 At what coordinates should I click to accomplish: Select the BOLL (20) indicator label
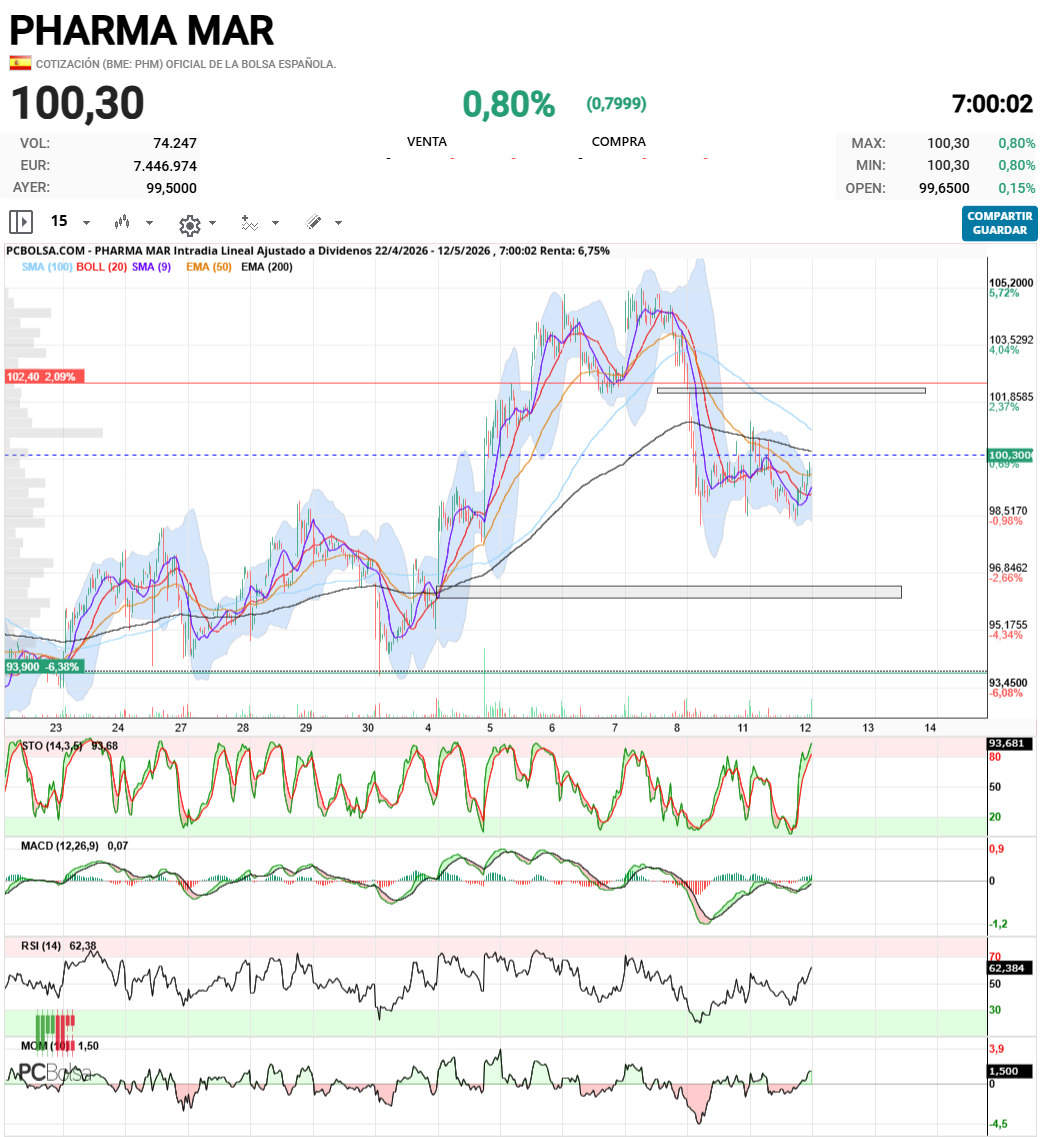click(102, 267)
